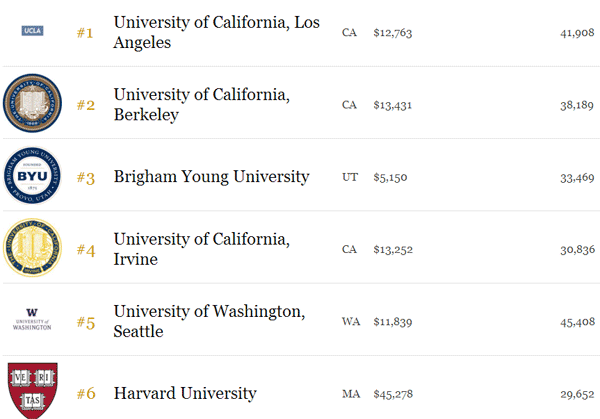600x419 pixels.
Task: Click the Harvard Veritas shield logo
Action: coord(33,390)
